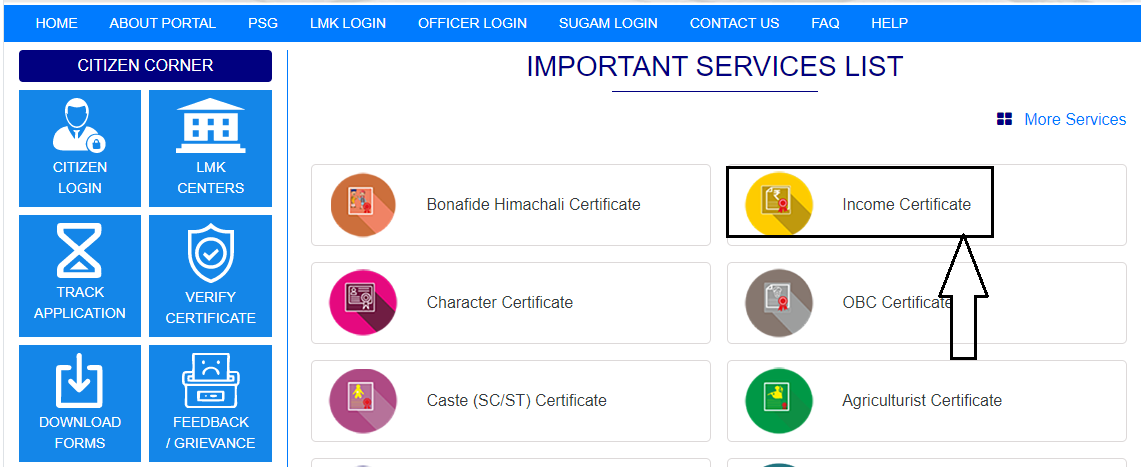The image size is (1141, 467).
Task: Click the LMK CENTERS label text
Action: coord(210,177)
